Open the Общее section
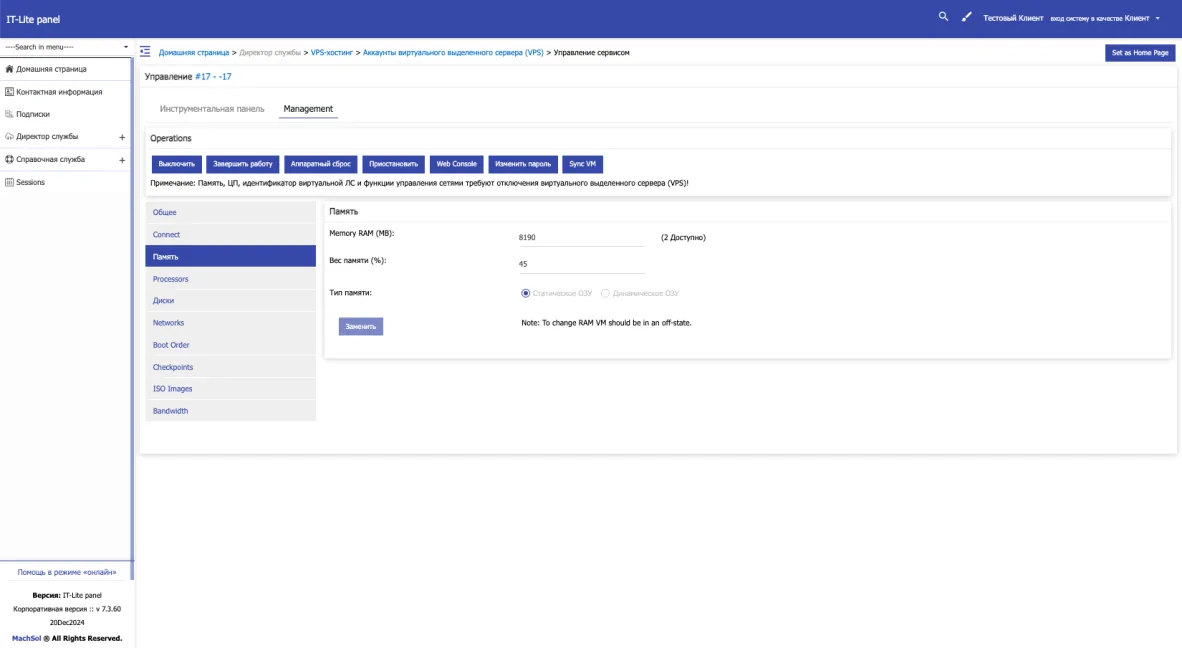Image resolution: width=1182 pixels, height=648 pixels. tap(231, 212)
